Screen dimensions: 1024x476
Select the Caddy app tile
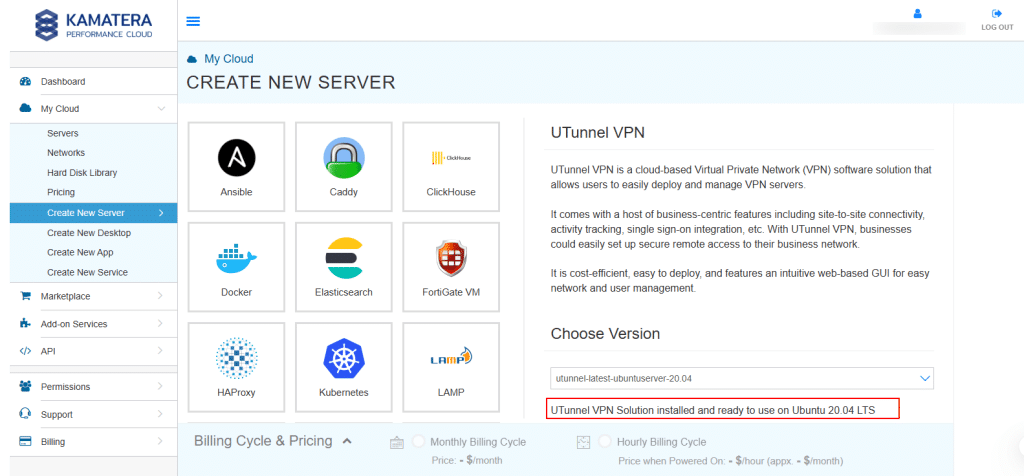(344, 167)
